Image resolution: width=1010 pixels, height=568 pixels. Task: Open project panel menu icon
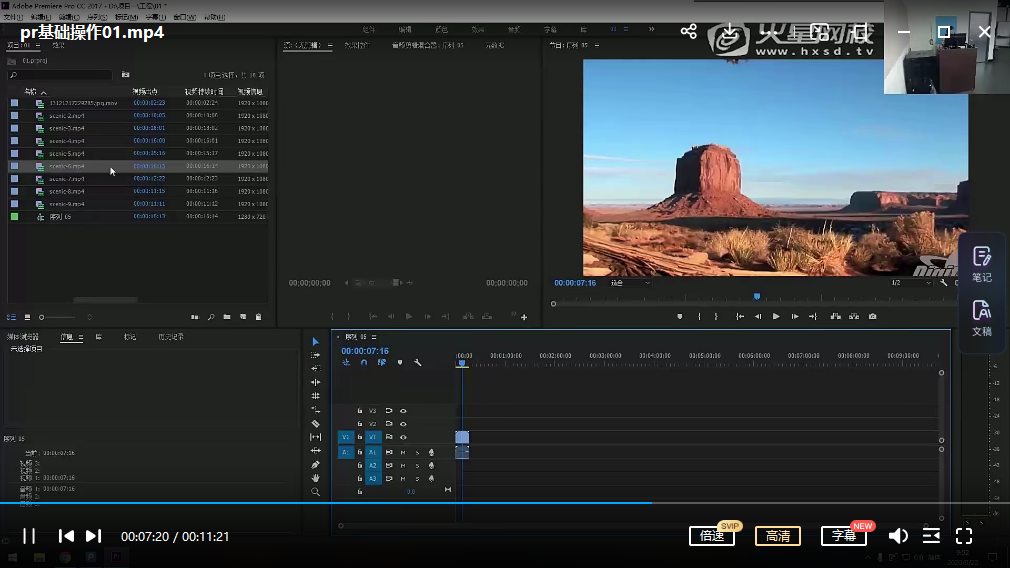pyautogui.click(x=38, y=46)
